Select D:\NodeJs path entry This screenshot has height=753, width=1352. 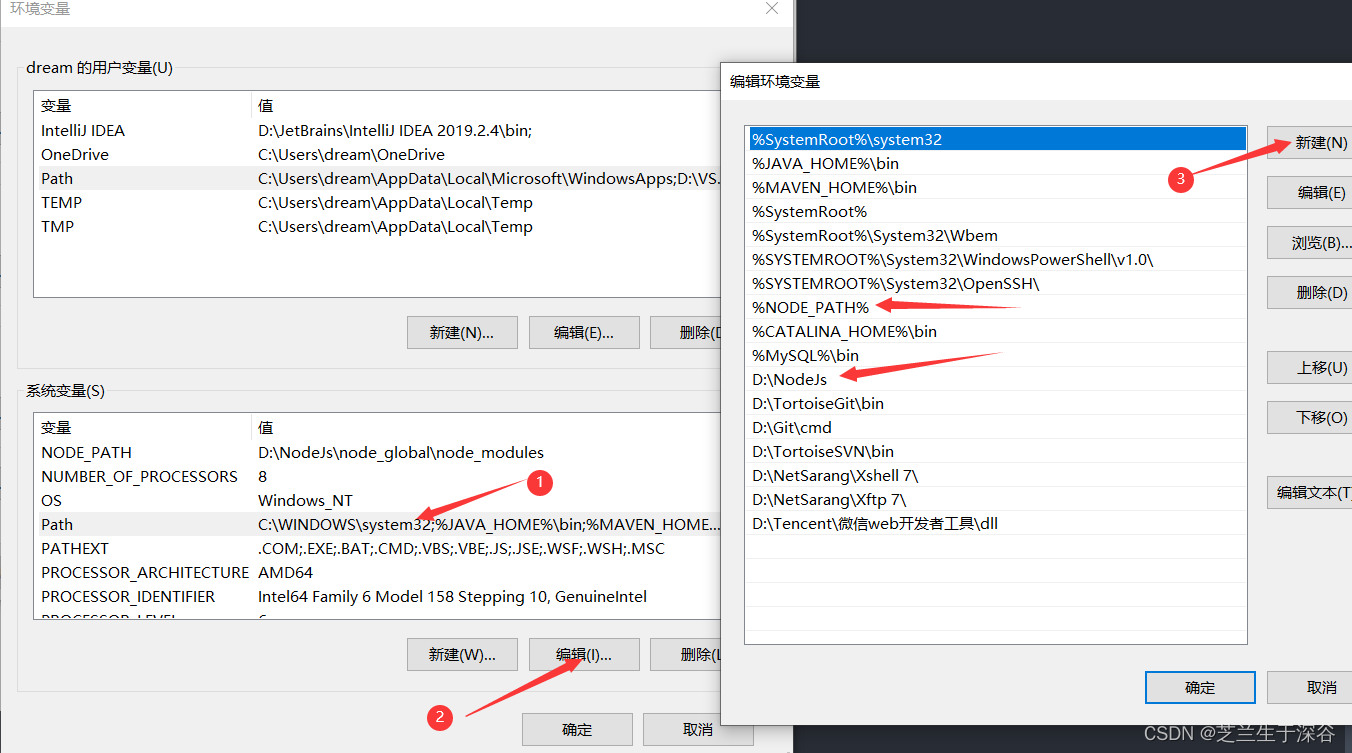(x=997, y=379)
